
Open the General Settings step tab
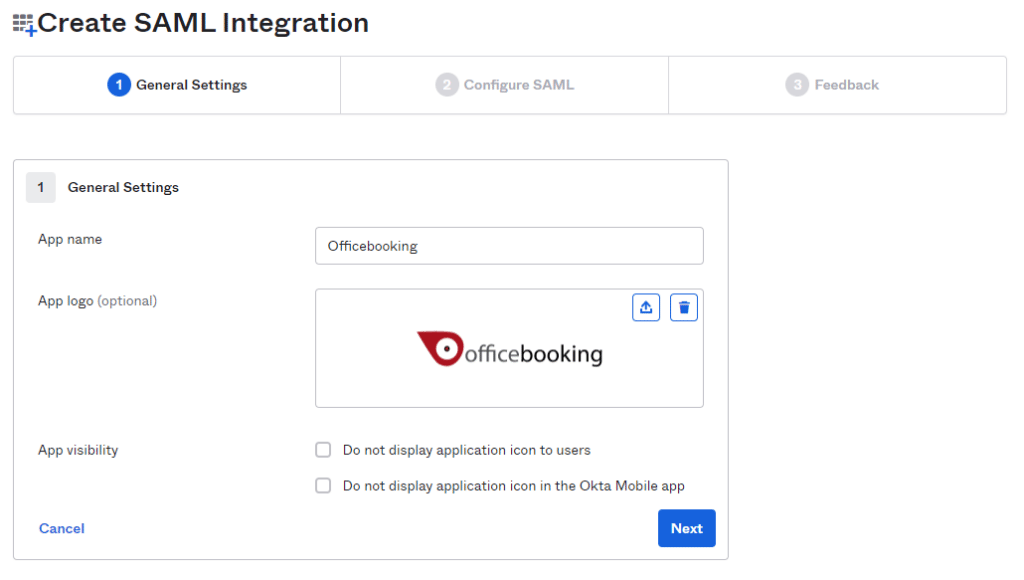[177, 85]
